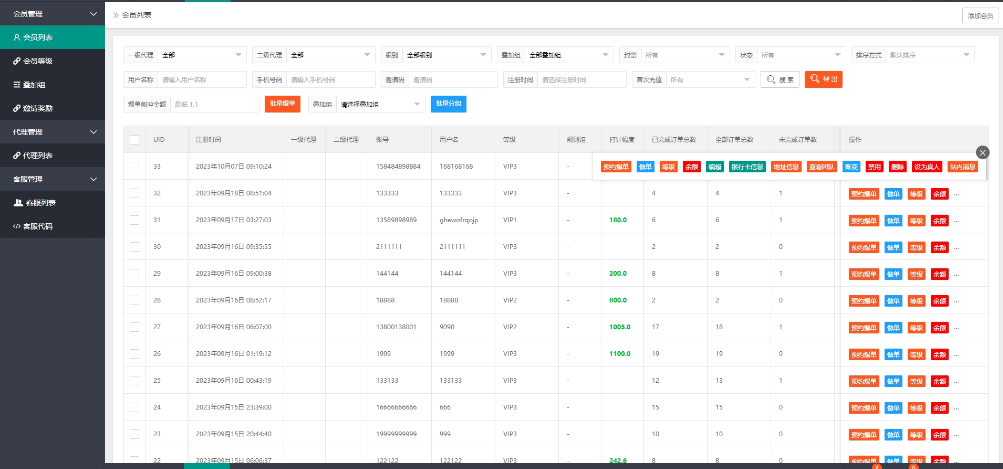Click the orange 导出 export button

click(823, 79)
